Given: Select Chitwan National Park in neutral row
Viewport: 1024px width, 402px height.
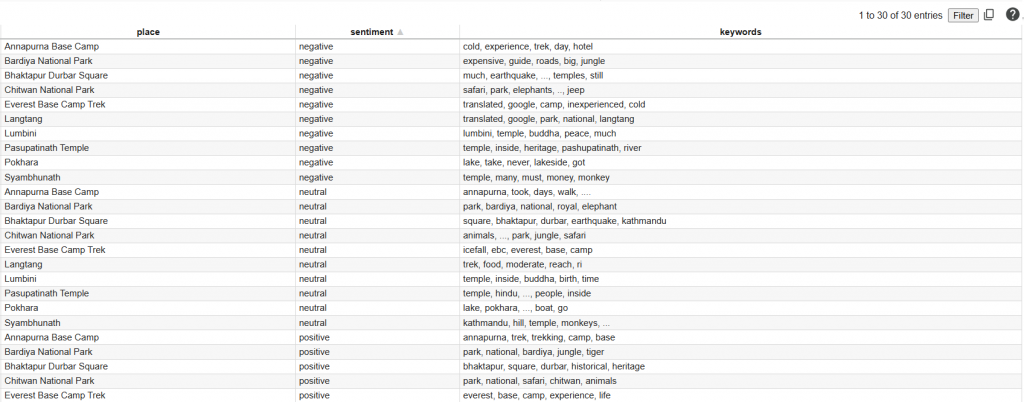Looking at the screenshot, I should point(50,236).
